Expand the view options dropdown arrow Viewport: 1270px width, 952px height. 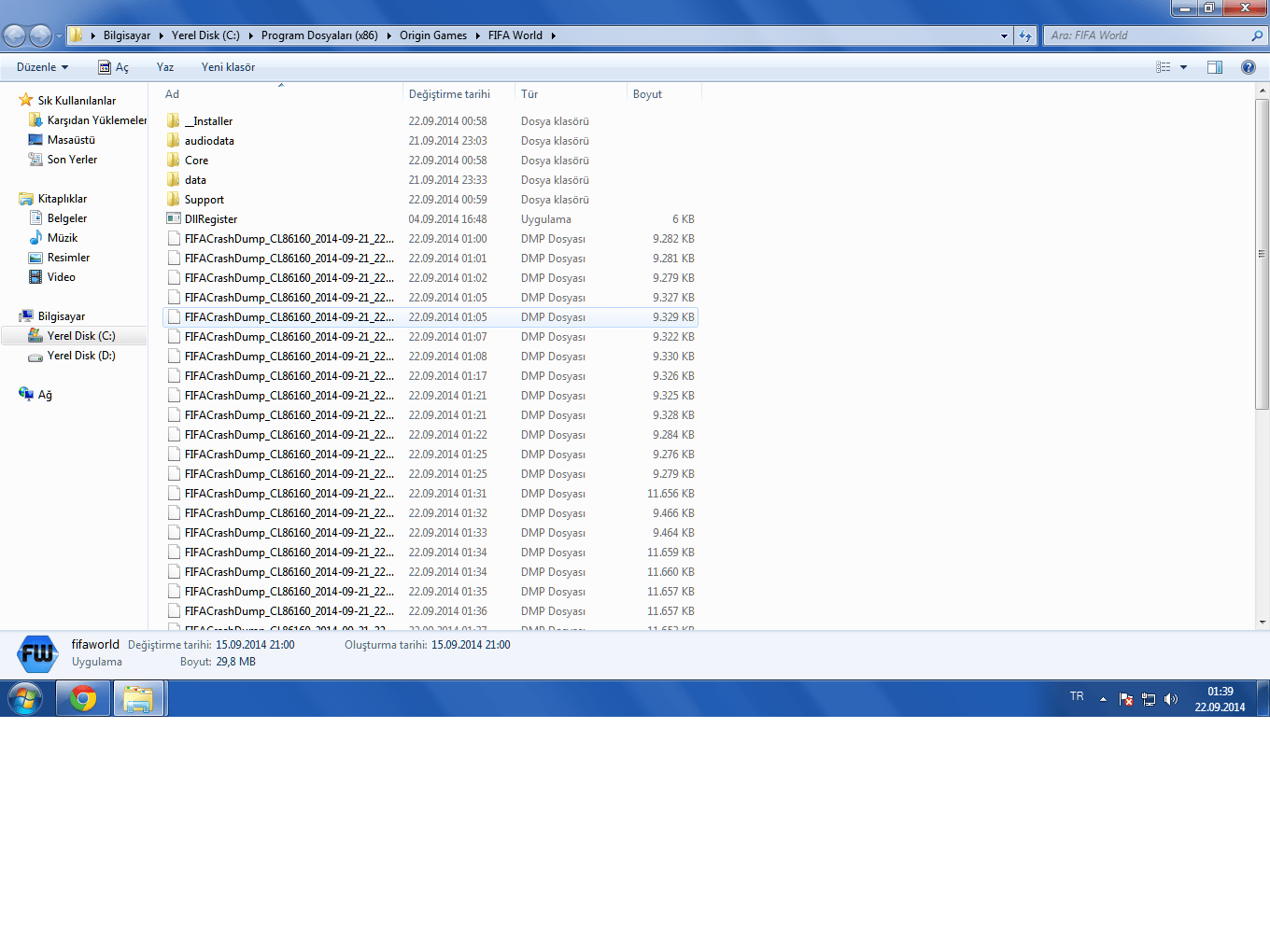click(x=1183, y=67)
